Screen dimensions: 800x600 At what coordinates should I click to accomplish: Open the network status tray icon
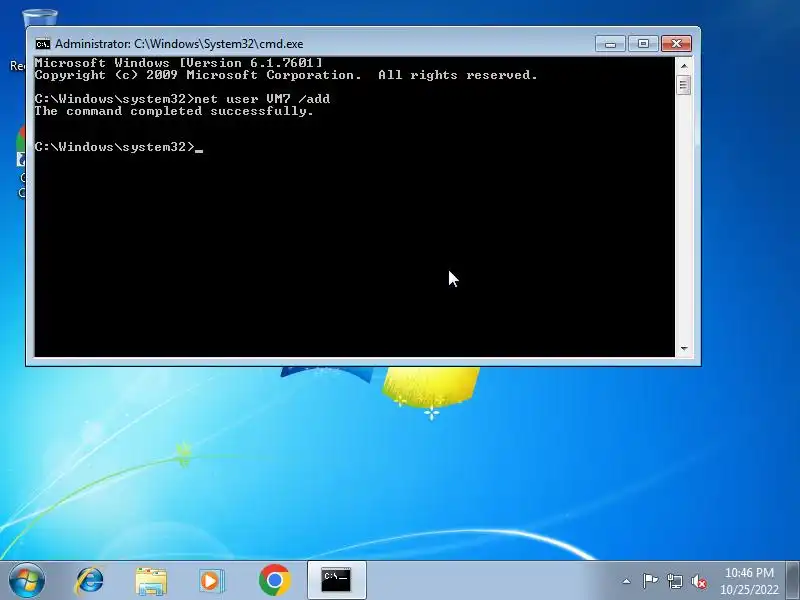pos(674,581)
